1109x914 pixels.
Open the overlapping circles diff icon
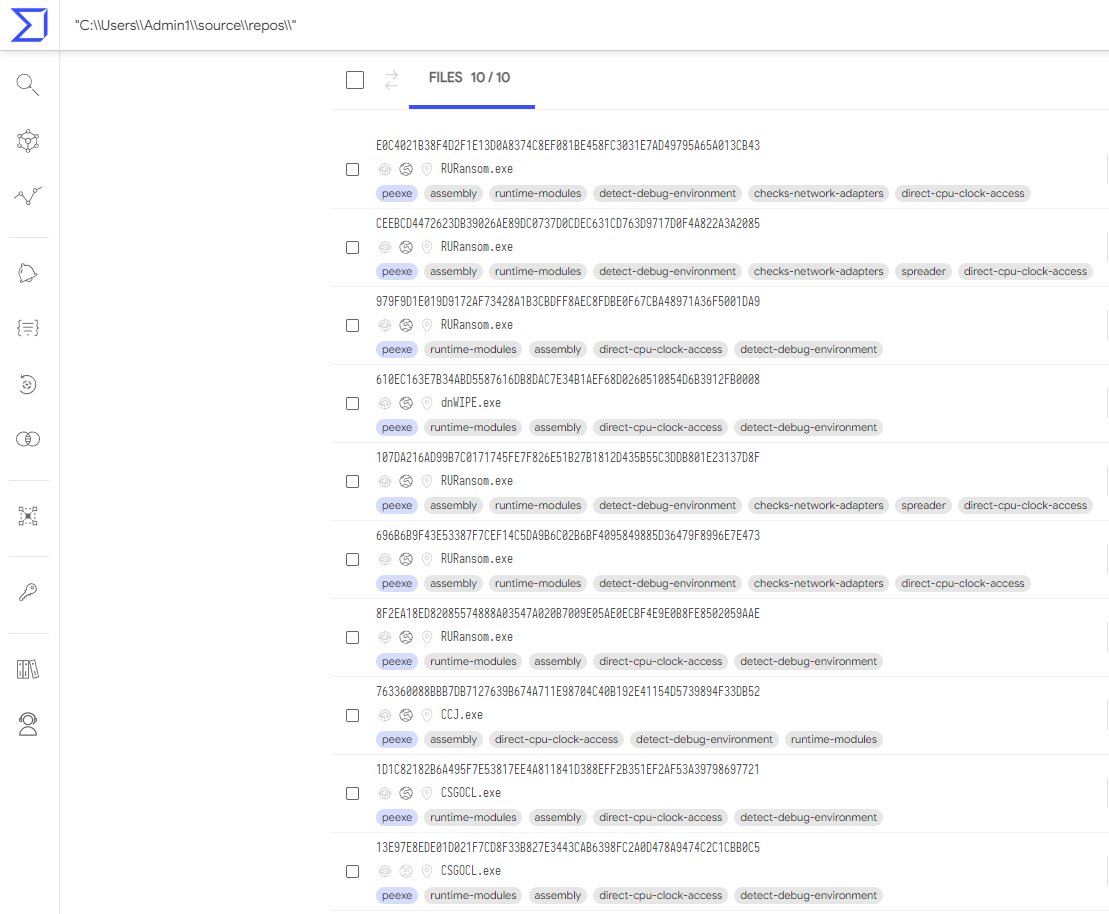(28, 439)
